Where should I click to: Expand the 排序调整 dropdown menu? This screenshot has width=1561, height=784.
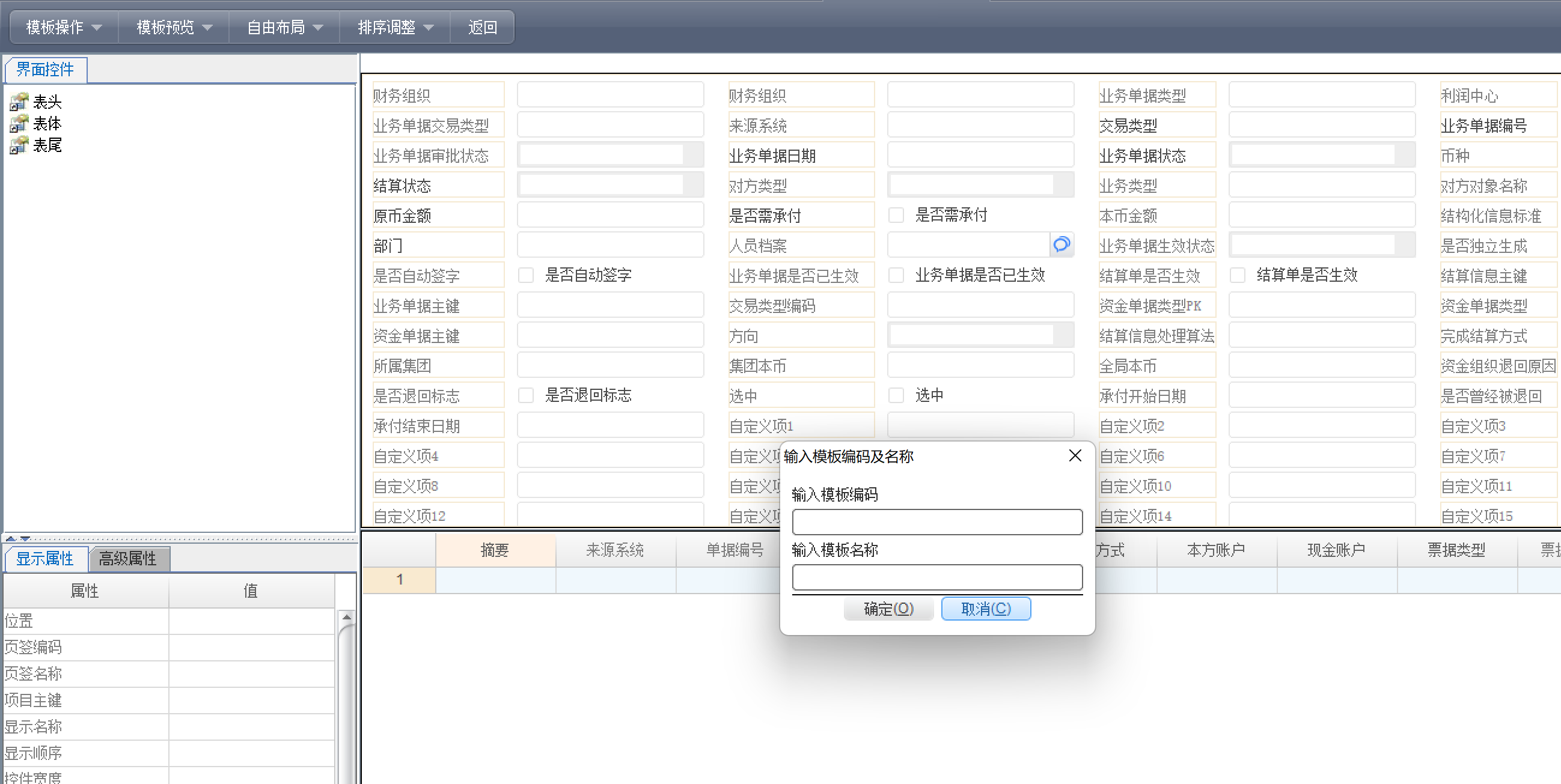click(x=395, y=27)
